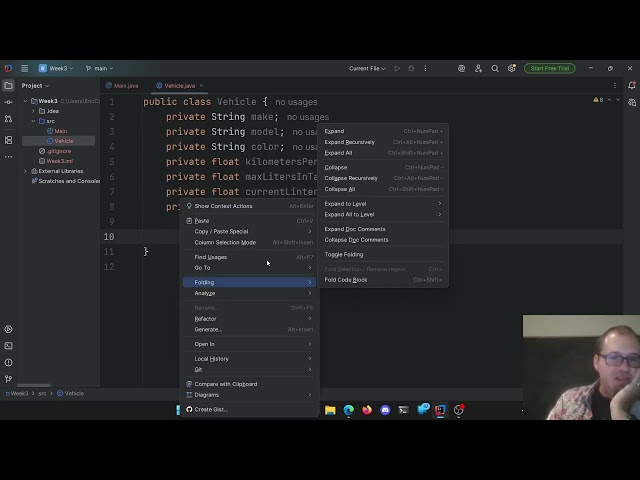The height and width of the screenshot is (480, 640).
Task: Choose Generate... from context menu
Action: (250, 329)
